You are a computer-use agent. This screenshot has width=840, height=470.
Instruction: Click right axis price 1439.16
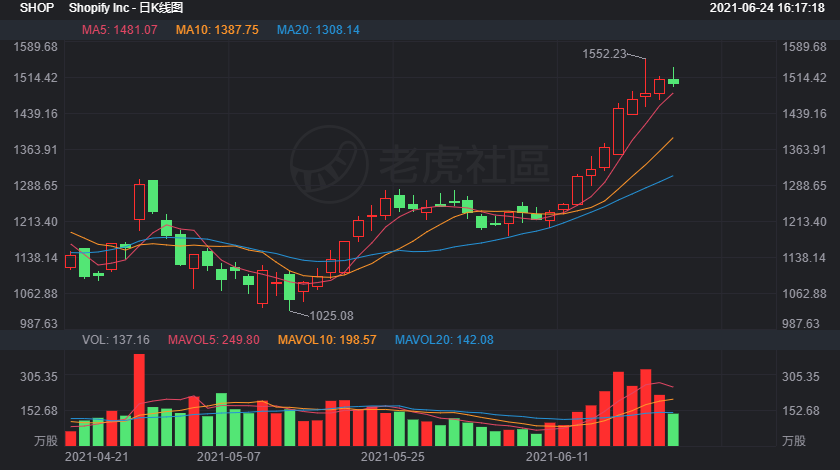click(804, 114)
